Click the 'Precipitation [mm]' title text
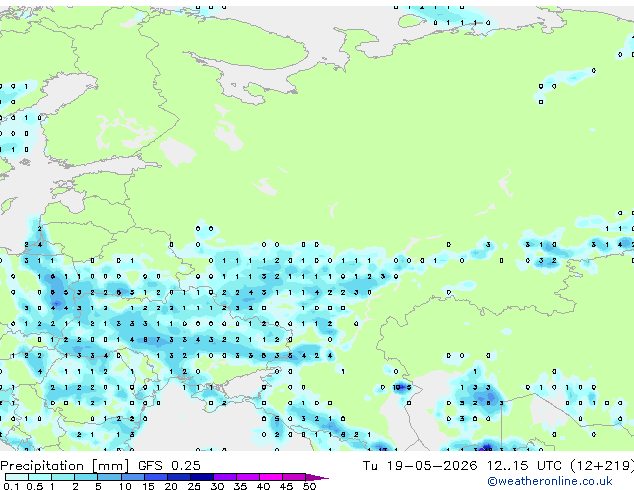This screenshot has width=634, height=490. 65,466
